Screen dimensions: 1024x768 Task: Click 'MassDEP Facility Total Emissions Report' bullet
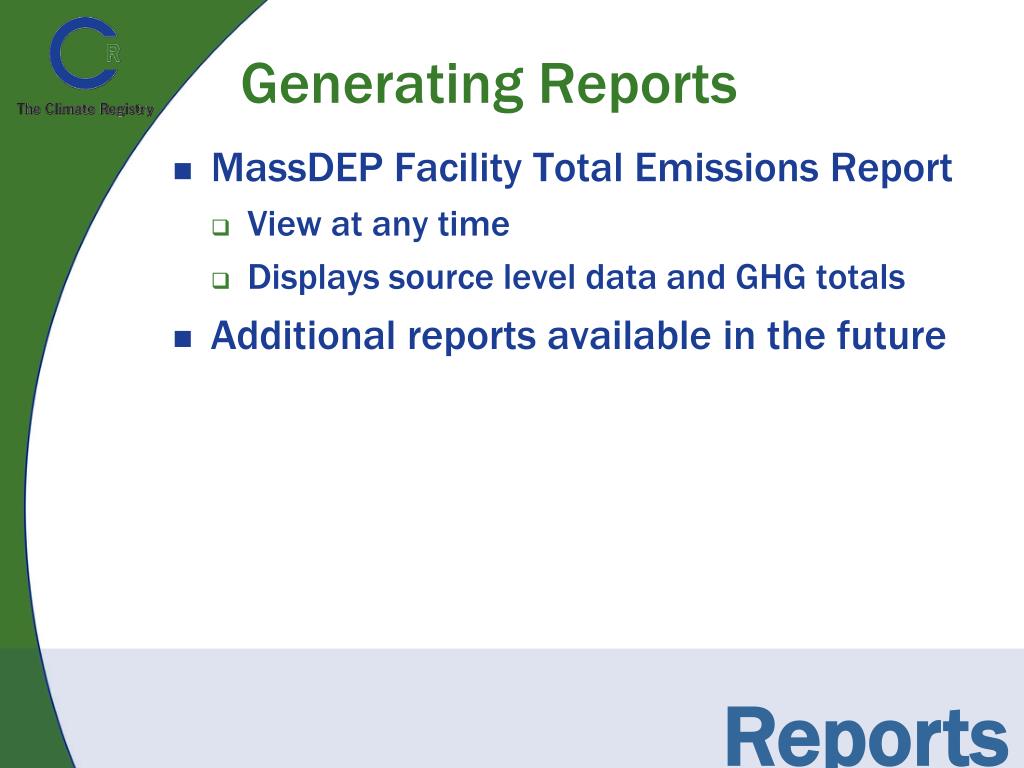coord(581,168)
